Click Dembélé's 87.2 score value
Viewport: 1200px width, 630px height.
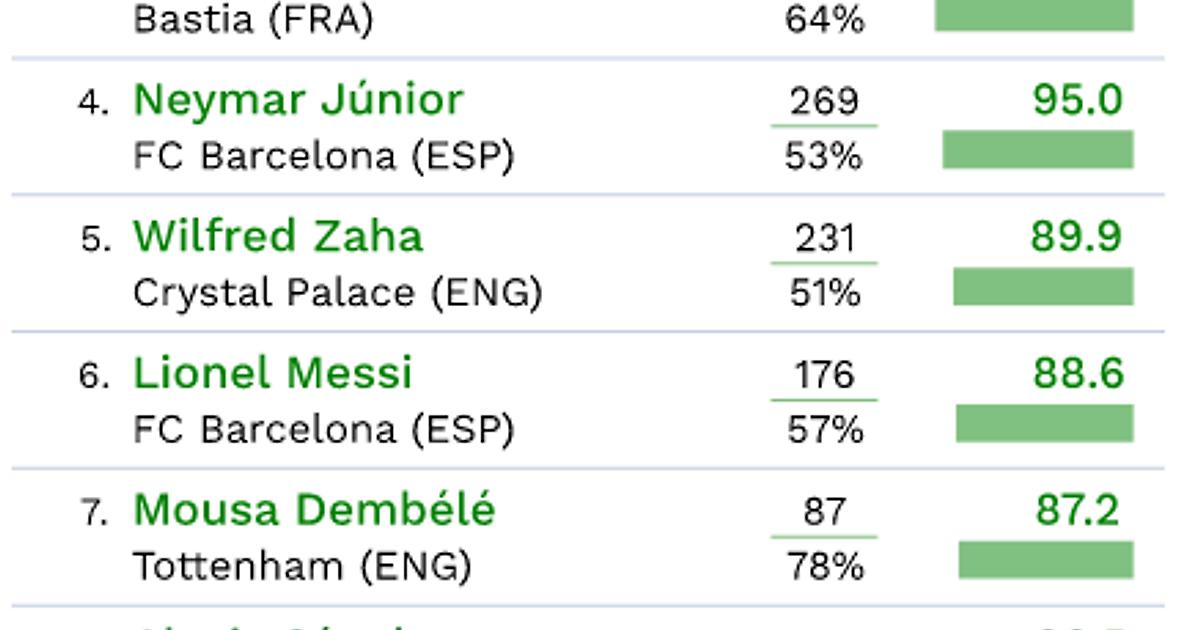pos(1078,510)
